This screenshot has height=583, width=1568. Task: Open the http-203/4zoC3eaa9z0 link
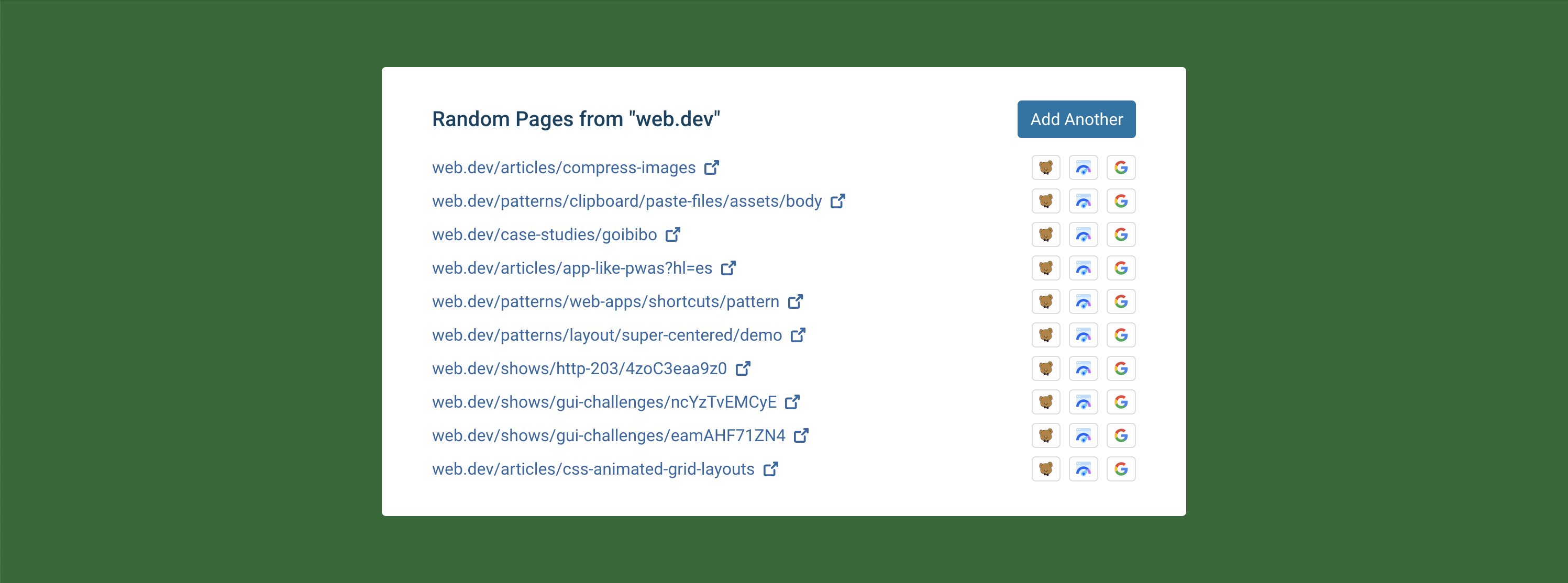point(591,368)
